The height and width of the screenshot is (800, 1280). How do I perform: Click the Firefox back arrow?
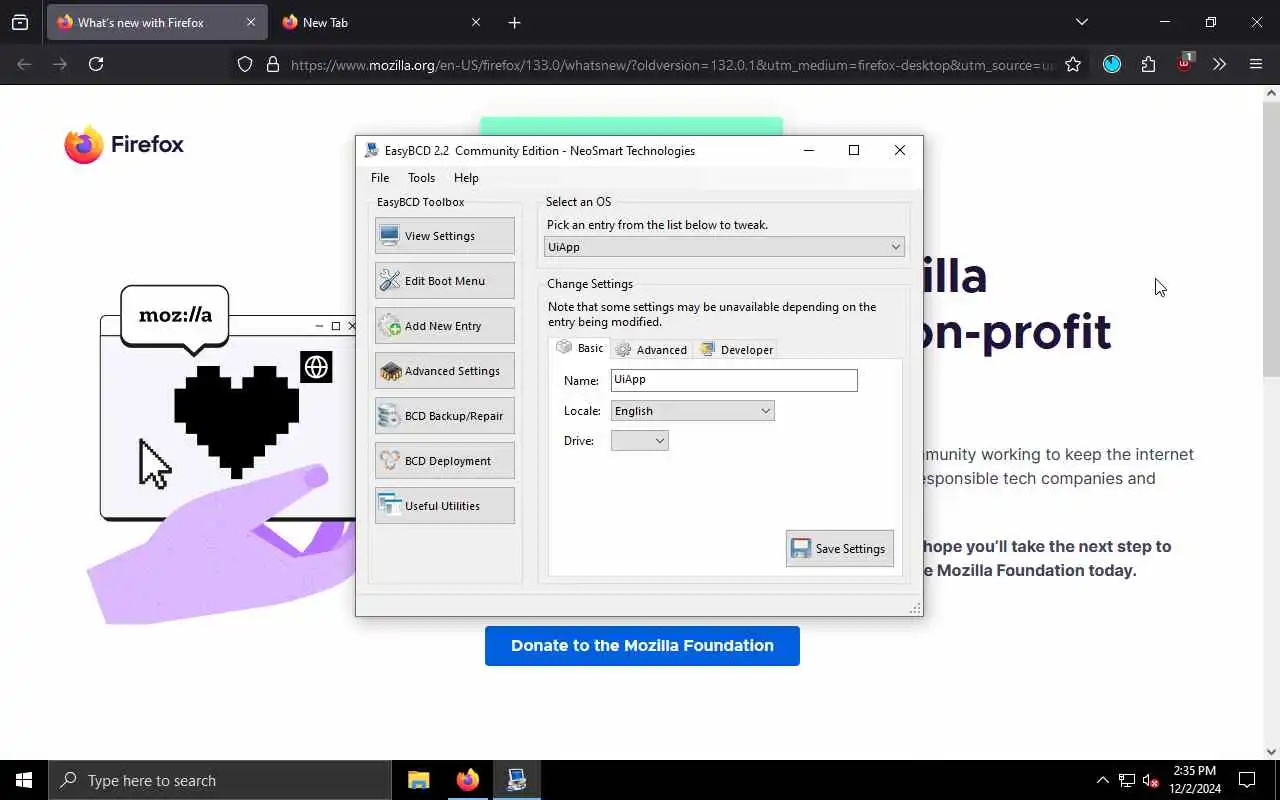[x=24, y=64]
